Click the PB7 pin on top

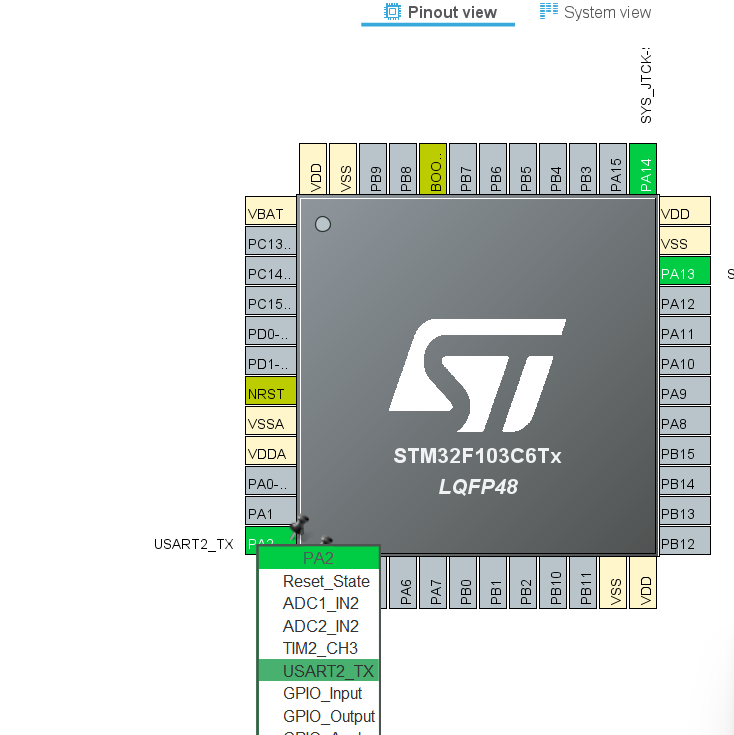coord(463,169)
